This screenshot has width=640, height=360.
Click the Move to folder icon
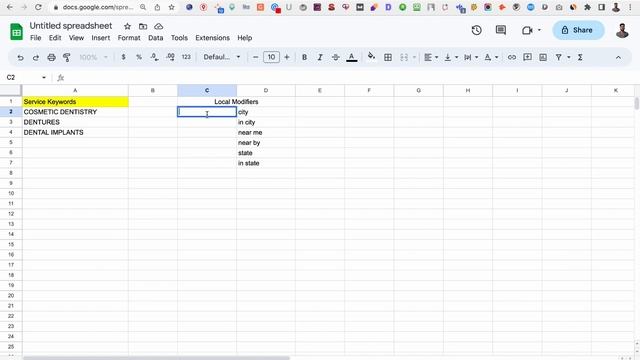pos(143,27)
